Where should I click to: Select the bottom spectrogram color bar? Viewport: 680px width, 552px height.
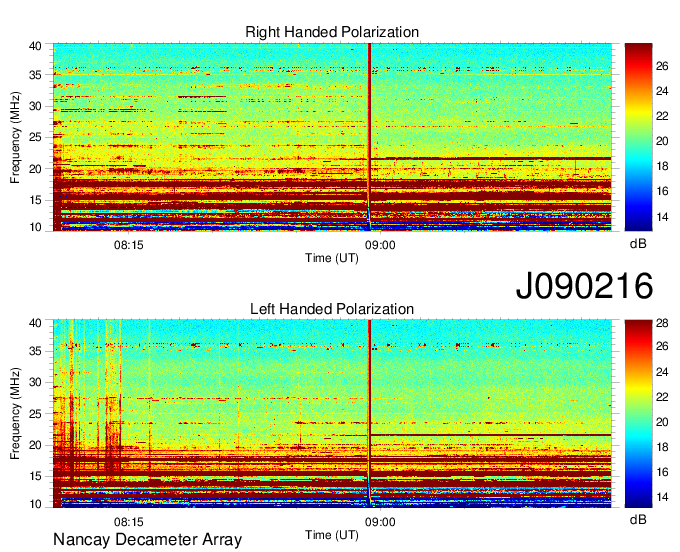[638, 414]
